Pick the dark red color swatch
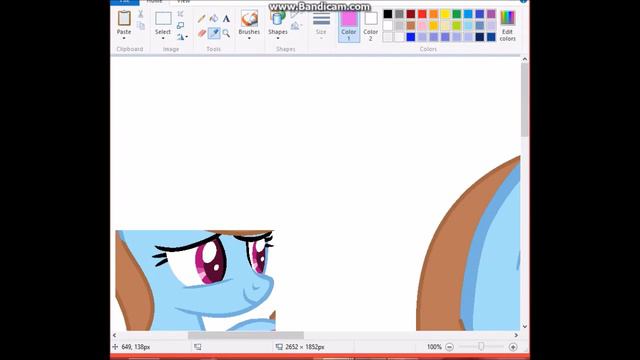Image resolution: width=640 pixels, height=360 pixels. point(411,14)
